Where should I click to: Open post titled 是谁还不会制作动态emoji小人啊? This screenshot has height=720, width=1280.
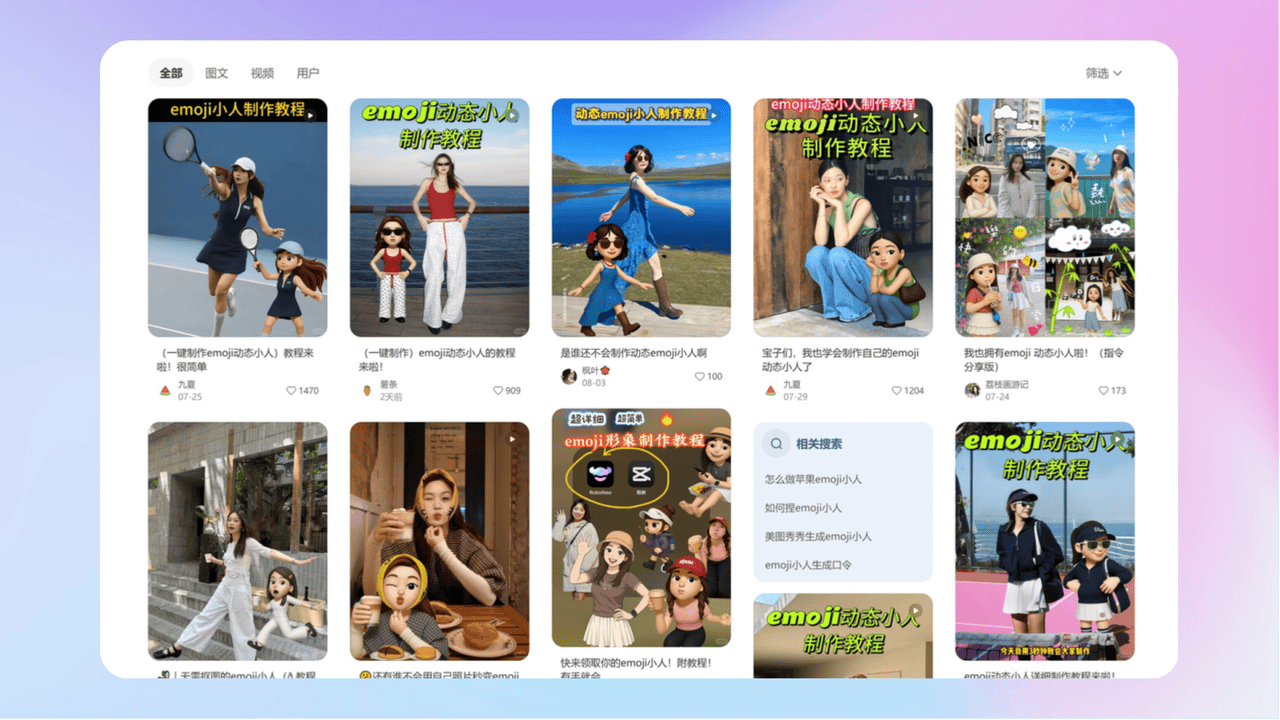click(x=634, y=353)
